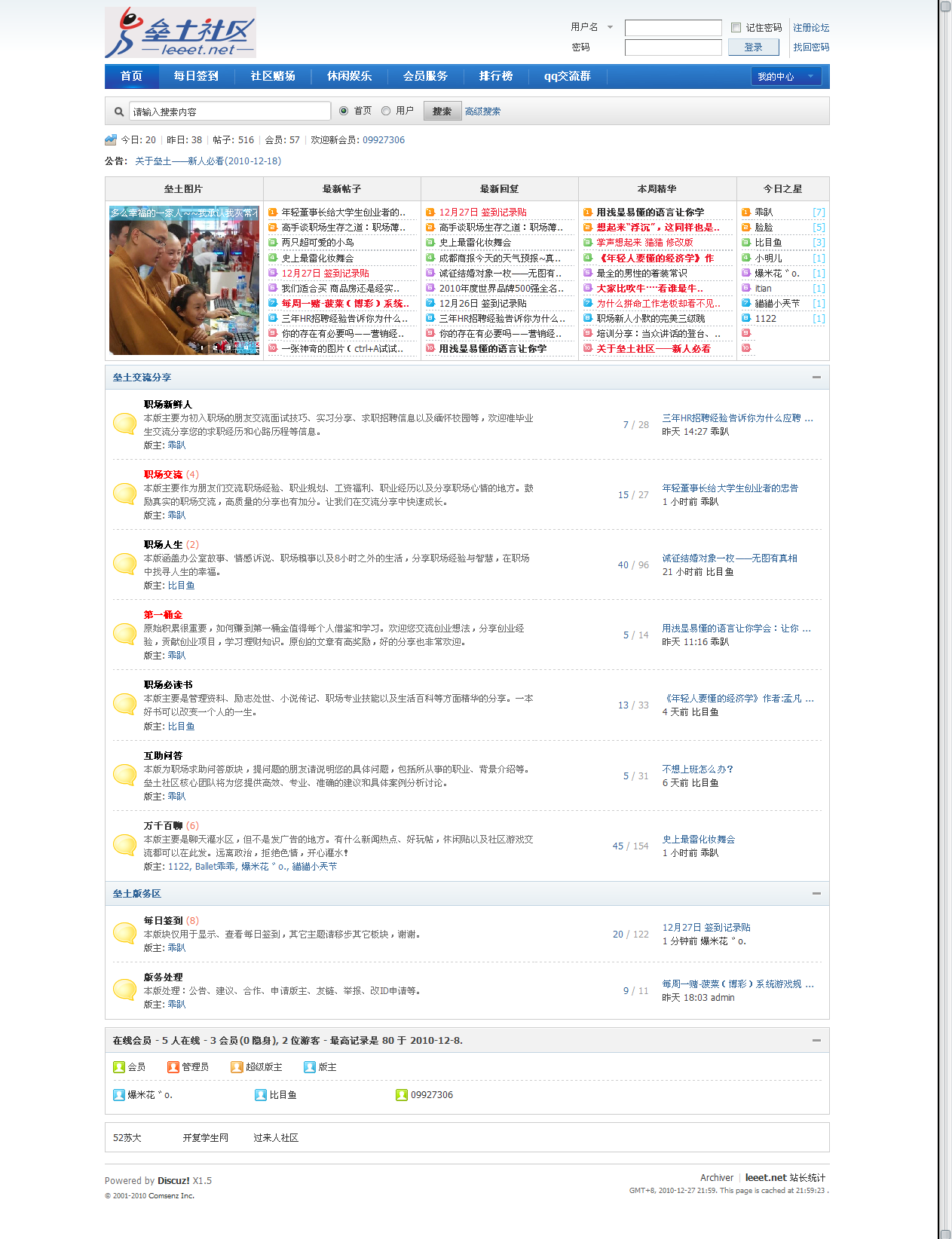The image size is (952, 1239).
Task: Toggle the 记住密码 checkbox
Action: [736, 28]
